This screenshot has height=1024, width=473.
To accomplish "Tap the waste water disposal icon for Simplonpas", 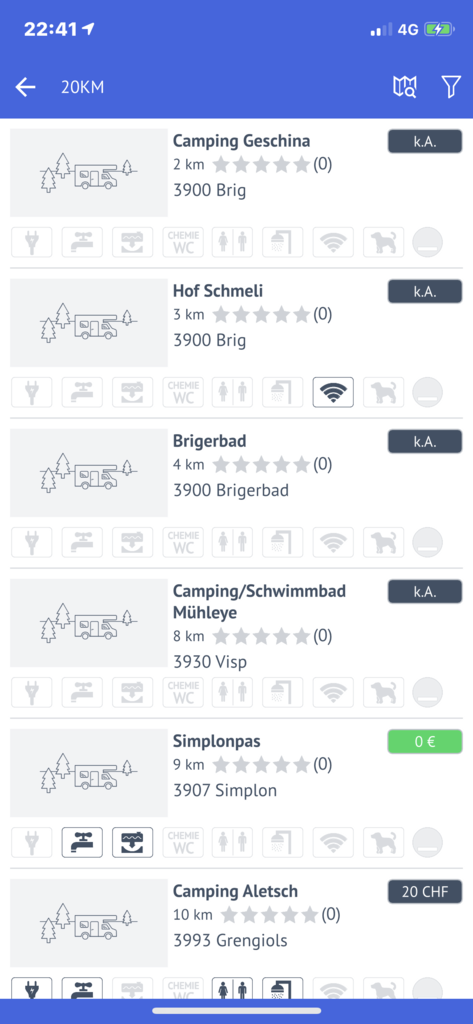I will 133,842.
